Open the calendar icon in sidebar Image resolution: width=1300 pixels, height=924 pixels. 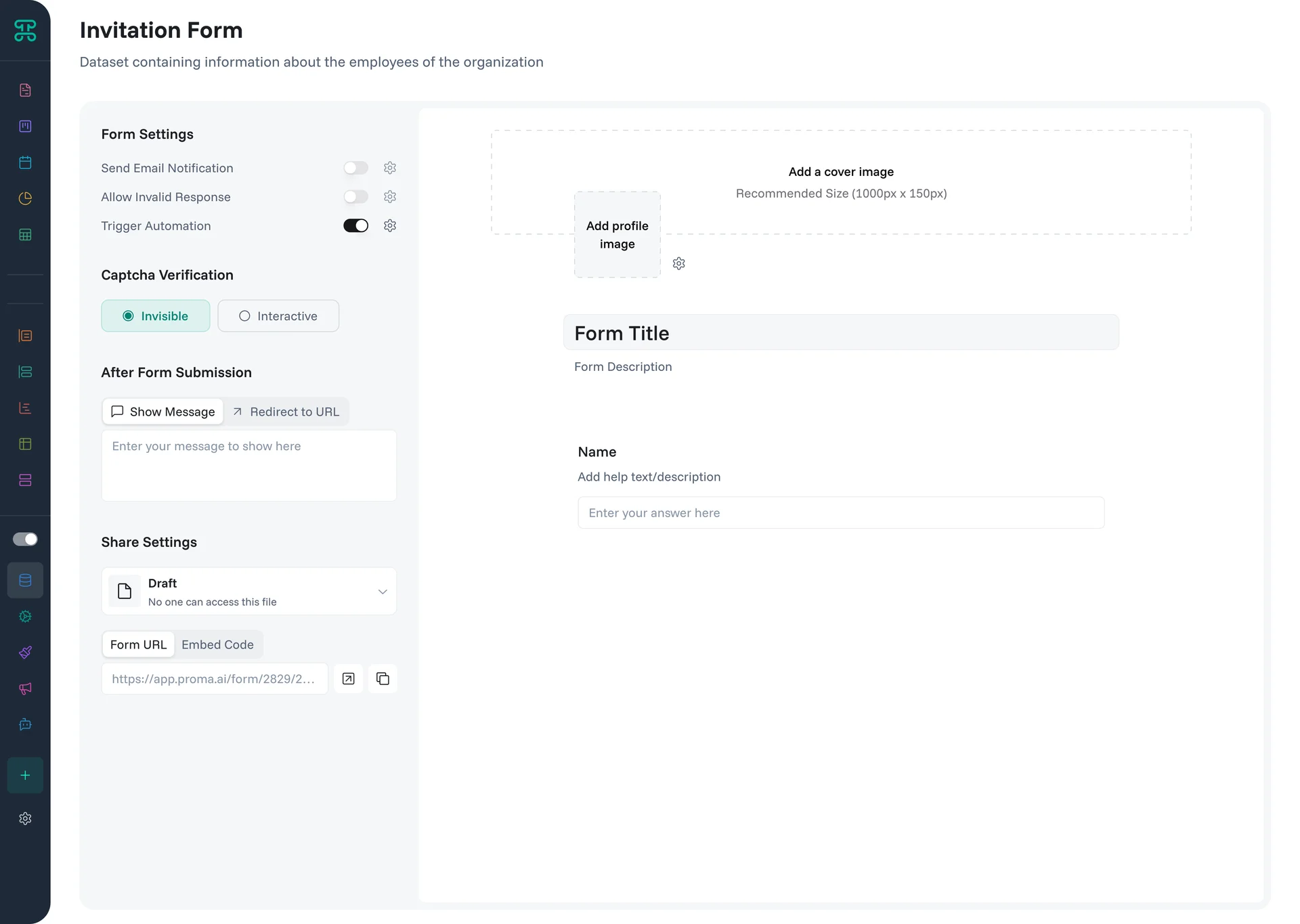tap(25, 162)
